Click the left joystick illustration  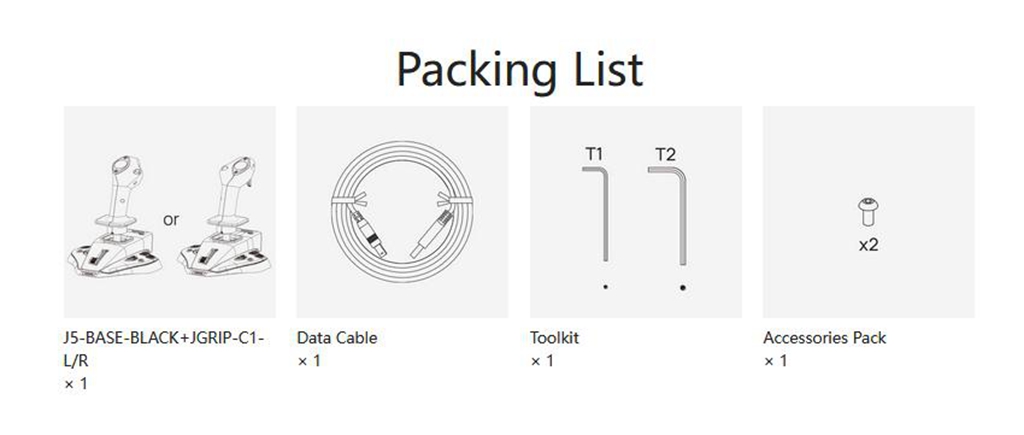pyautogui.click(x=115, y=216)
